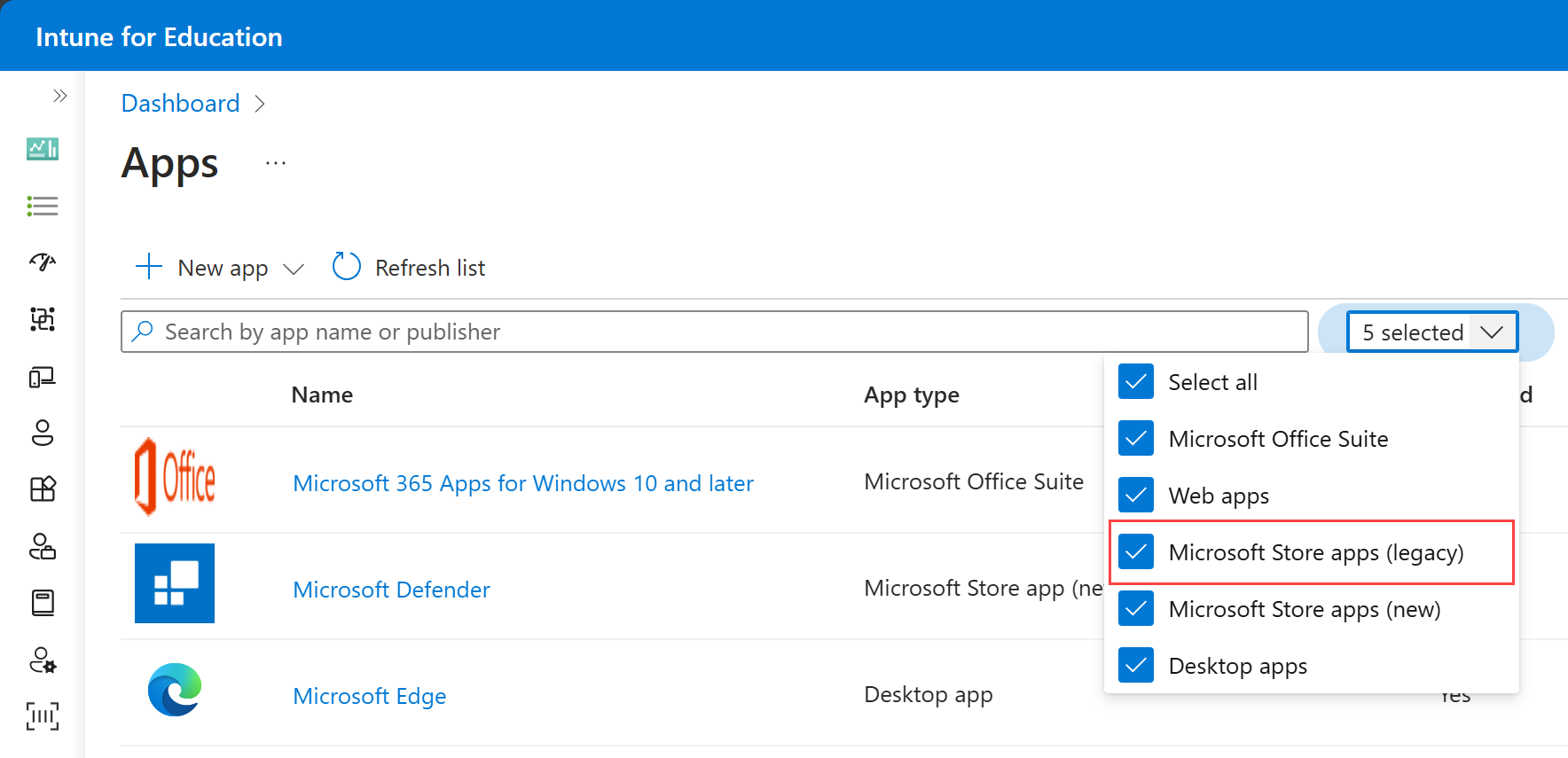Viewport: 1568px width, 758px height.
Task: Open the user settings gear icon in sidebar
Action: pyautogui.click(x=43, y=660)
